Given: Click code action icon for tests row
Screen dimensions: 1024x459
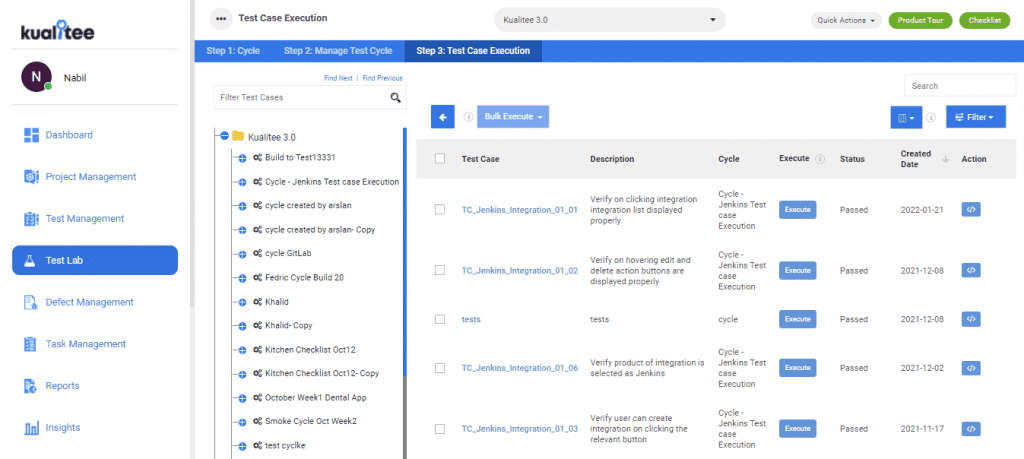Looking at the screenshot, I should click(x=971, y=319).
